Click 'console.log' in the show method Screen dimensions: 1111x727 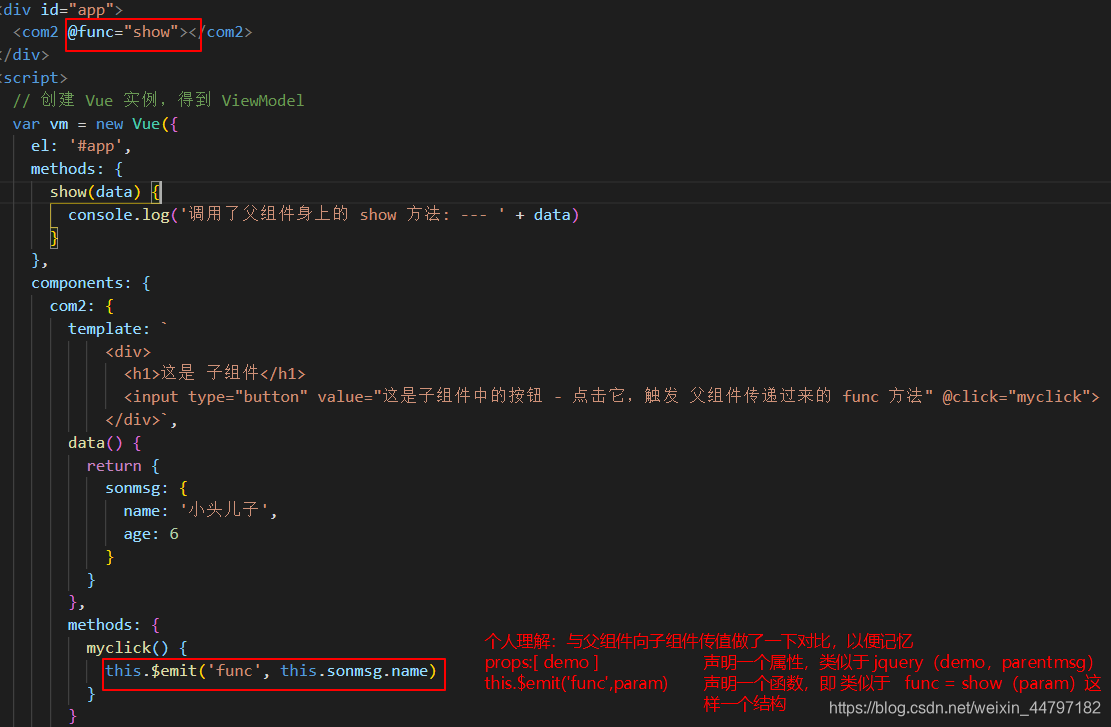pos(119,215)
